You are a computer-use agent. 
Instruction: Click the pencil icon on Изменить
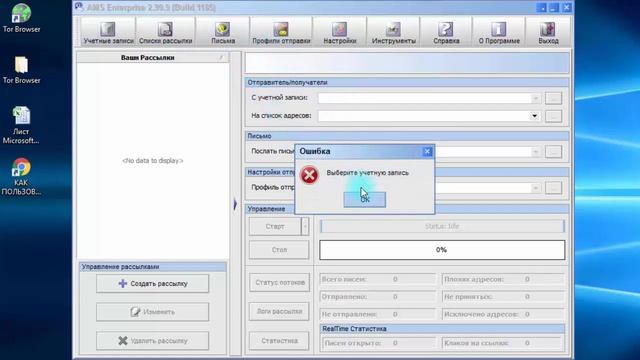pyautogui.click(x=135, y=311)
